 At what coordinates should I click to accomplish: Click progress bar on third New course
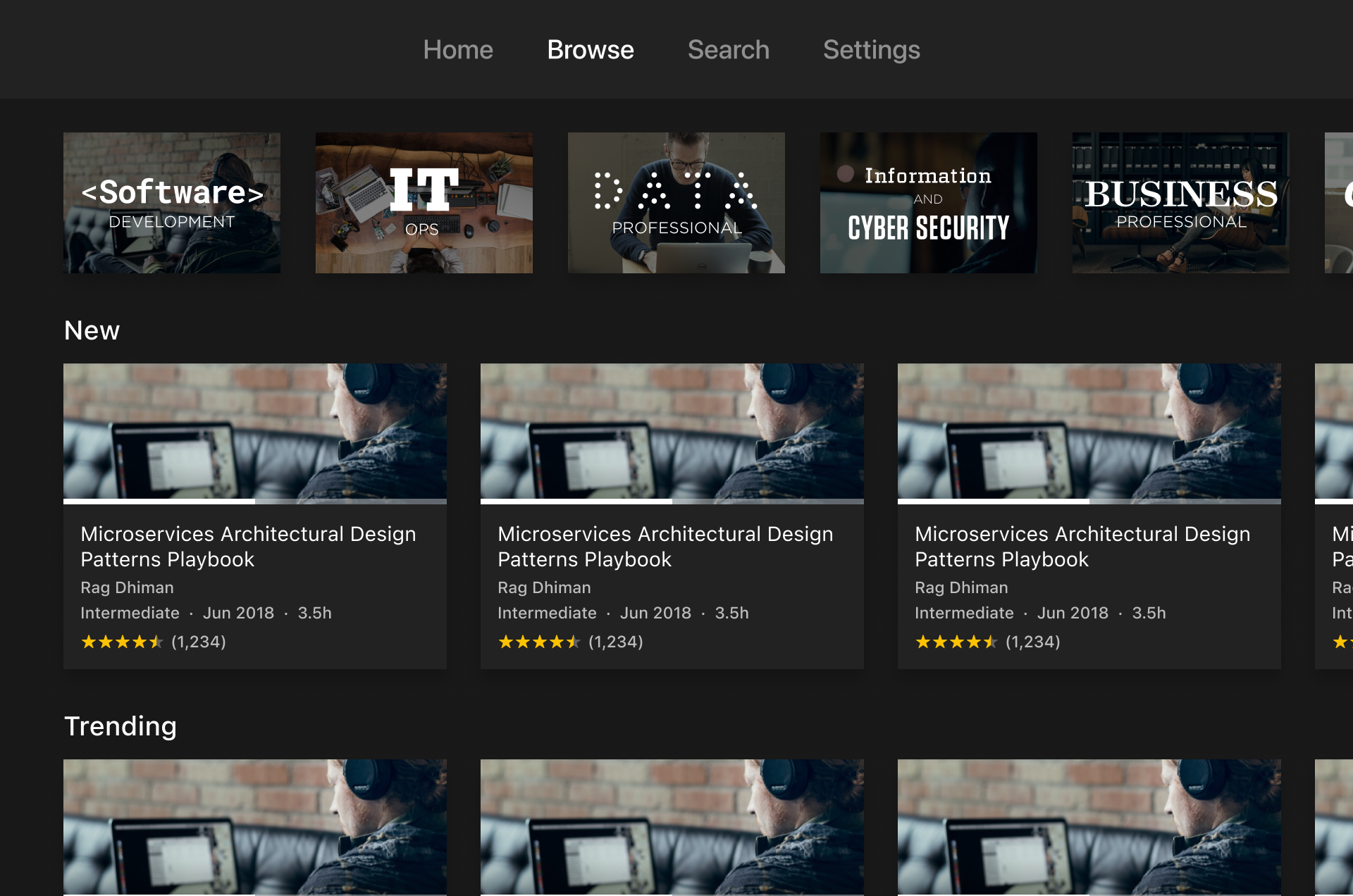coord(1089,502)
